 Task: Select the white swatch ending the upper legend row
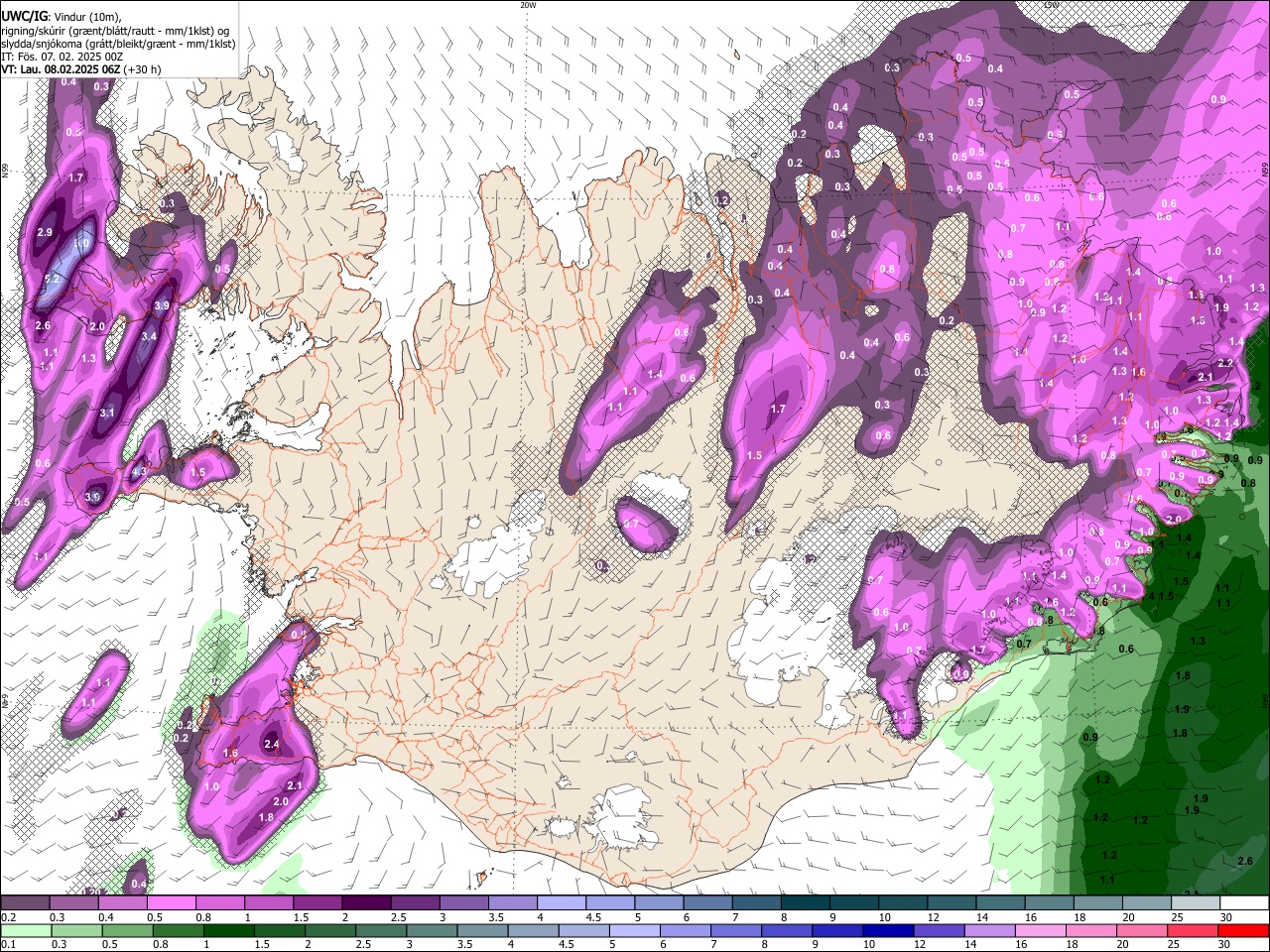1243,903
